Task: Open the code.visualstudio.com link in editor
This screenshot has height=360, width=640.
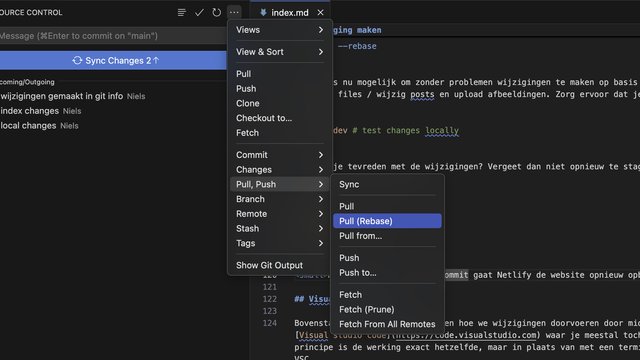Action: pos(466,335)
